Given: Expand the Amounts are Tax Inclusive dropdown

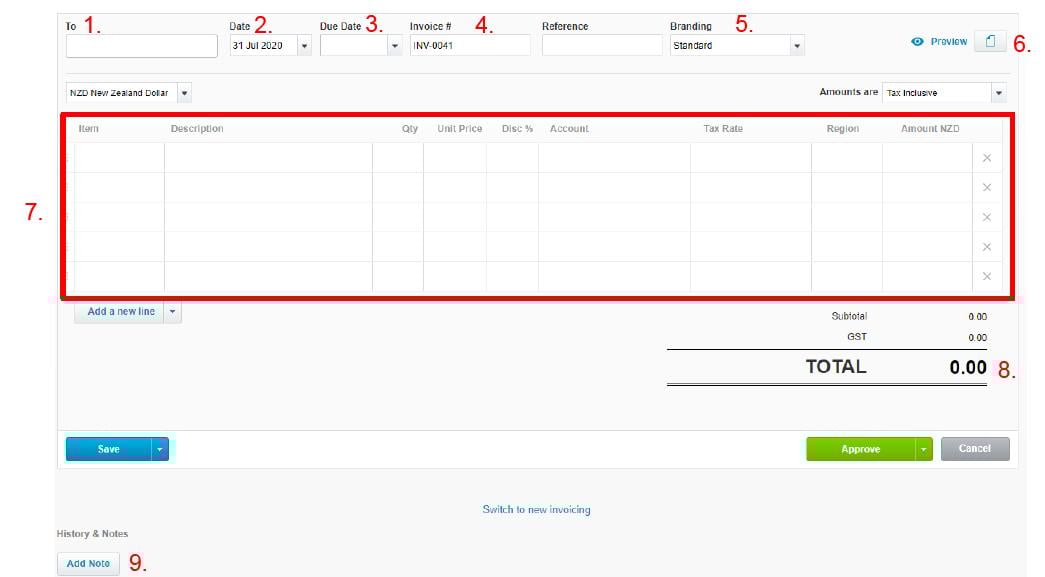Looking at the screenshot, I should click(x=998, y=93).
